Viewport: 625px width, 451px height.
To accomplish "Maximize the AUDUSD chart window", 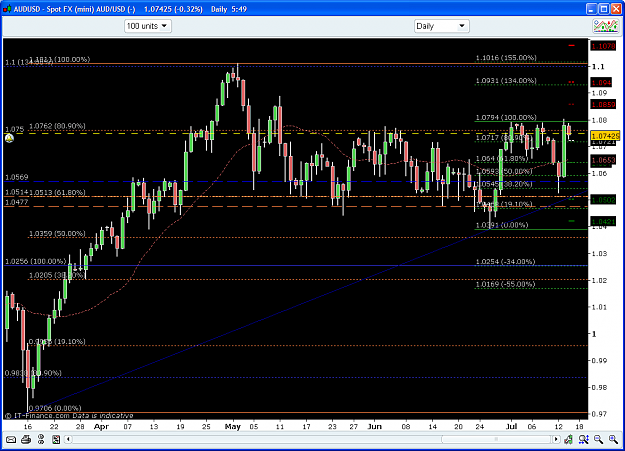I will 604,9.
